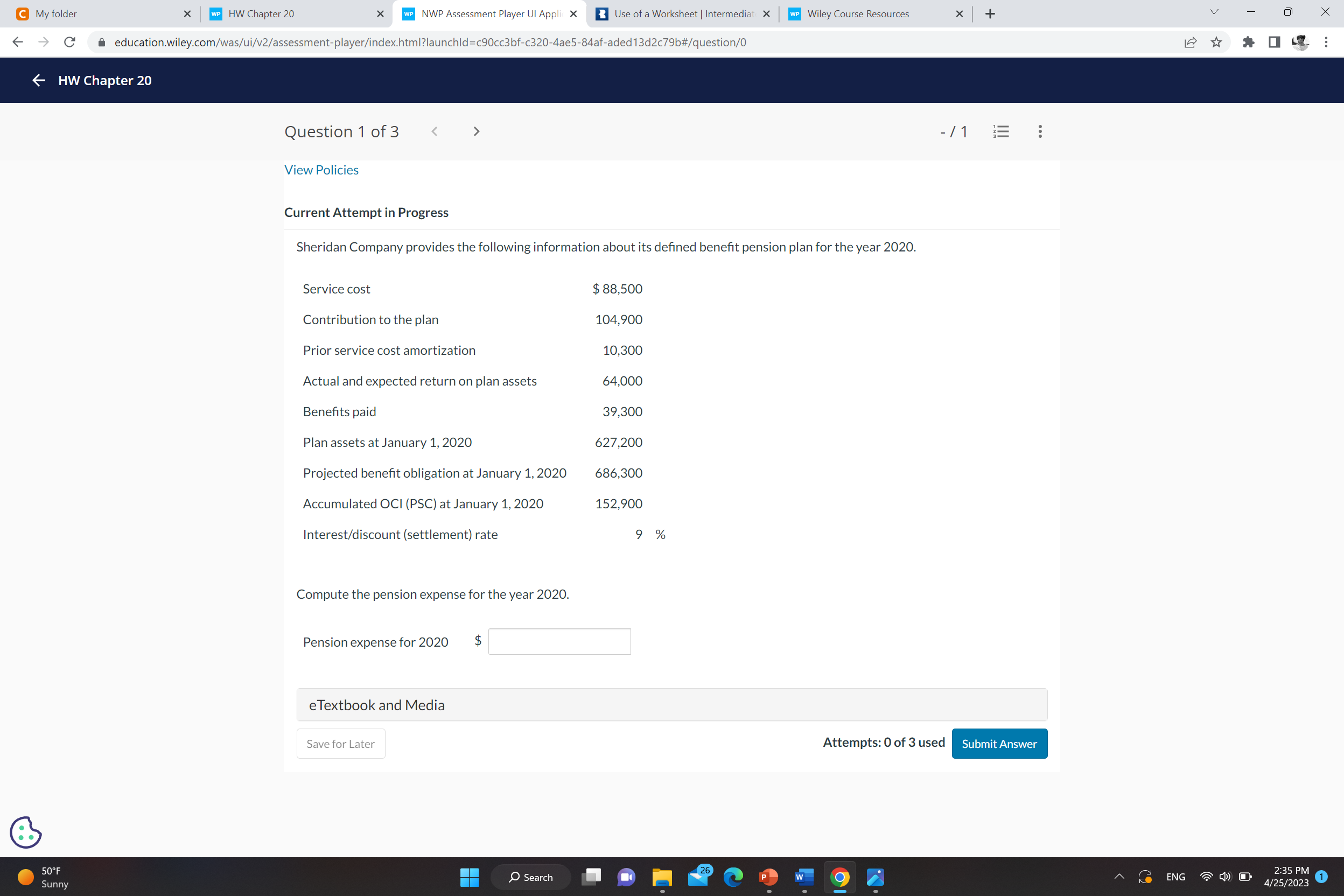The image size is (1344, 896).
Task: Click the HW Chapter 20 back arrow
Action: click(38, 81)
